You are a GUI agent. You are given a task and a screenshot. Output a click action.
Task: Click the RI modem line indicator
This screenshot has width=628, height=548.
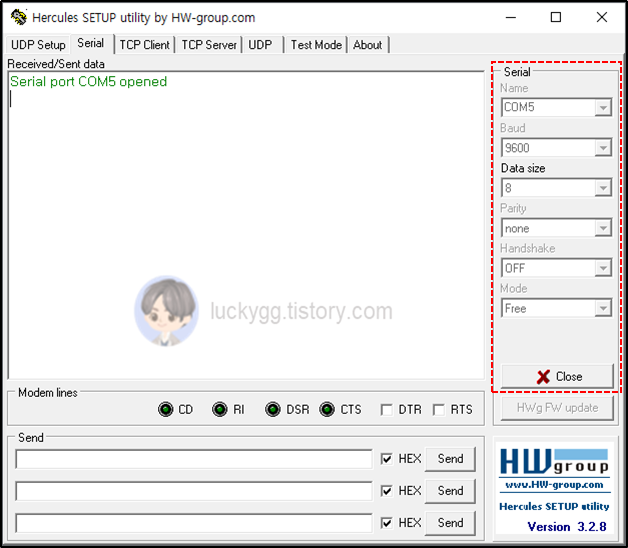[x=219, y=409]
